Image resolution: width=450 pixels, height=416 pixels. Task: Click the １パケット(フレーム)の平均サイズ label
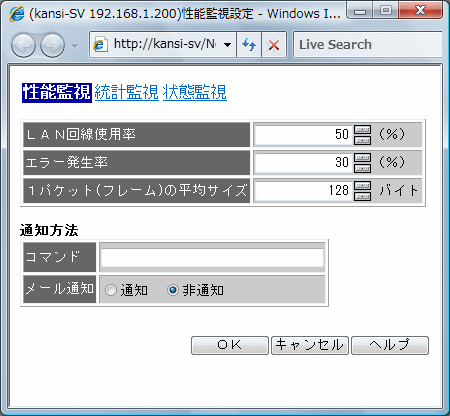coord(138,191)
